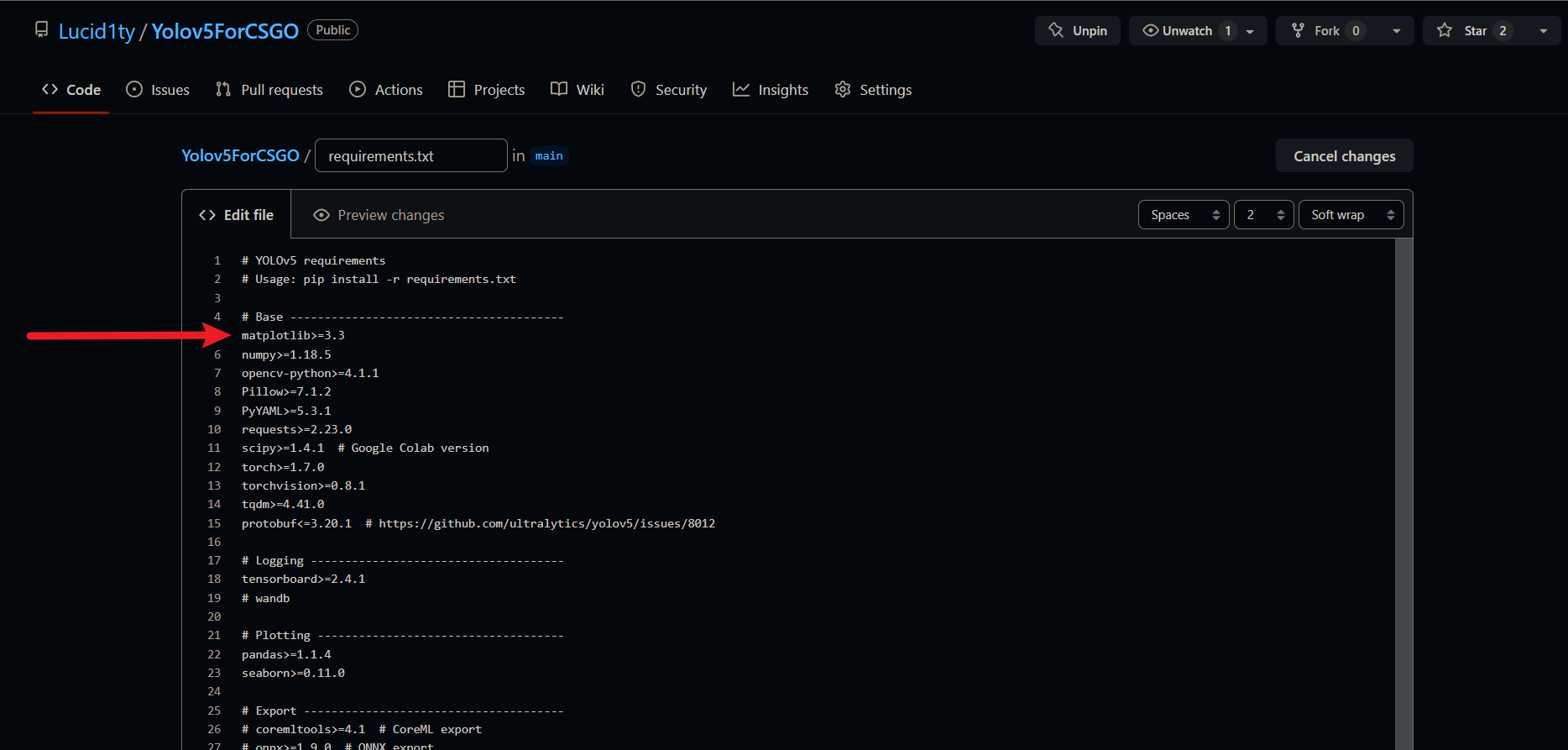Open the Soft wrap mode dropdown
1568x750 pixels.
(1351, 215)
